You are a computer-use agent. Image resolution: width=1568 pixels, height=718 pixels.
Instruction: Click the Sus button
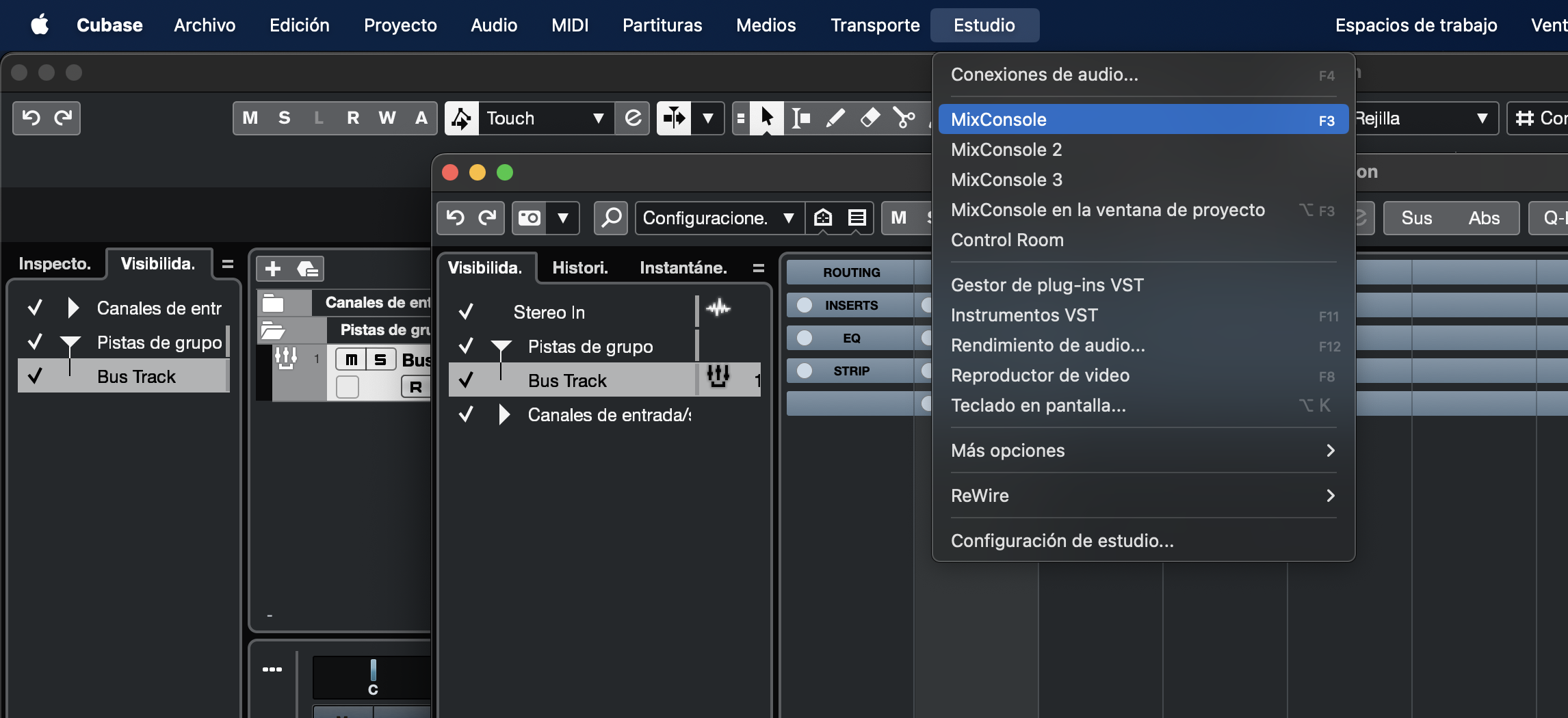(1416, 218)
